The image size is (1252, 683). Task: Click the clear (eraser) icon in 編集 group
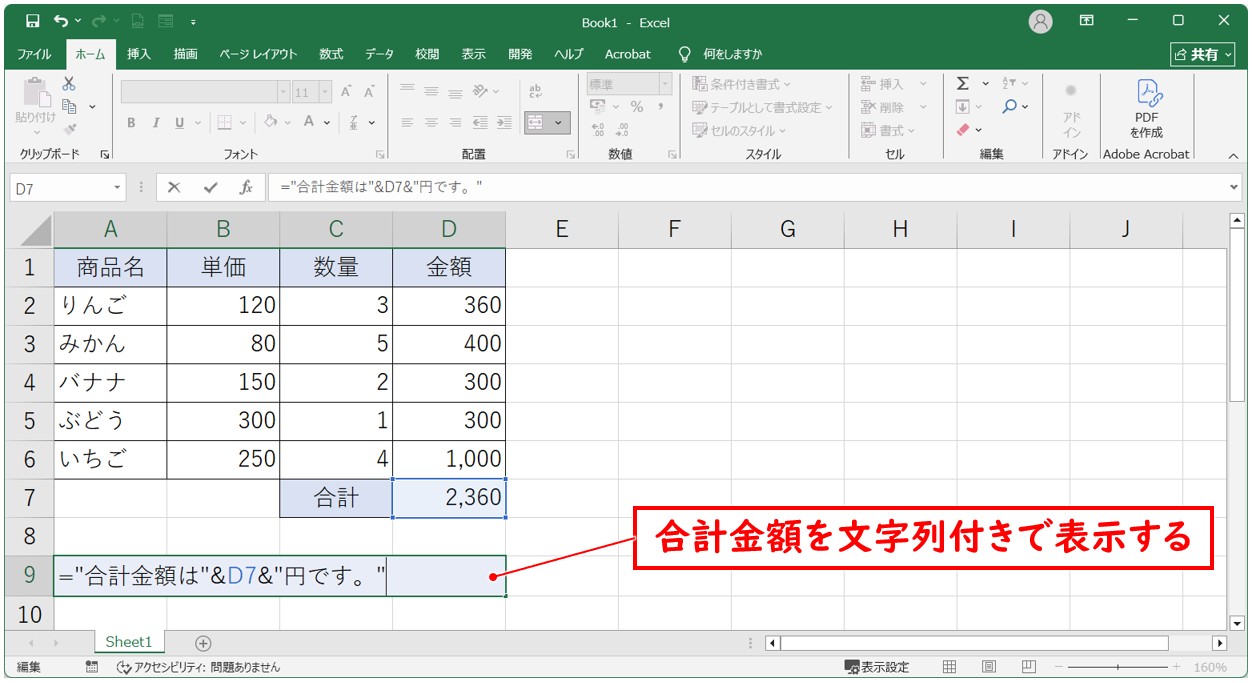(x=961, y=128)
